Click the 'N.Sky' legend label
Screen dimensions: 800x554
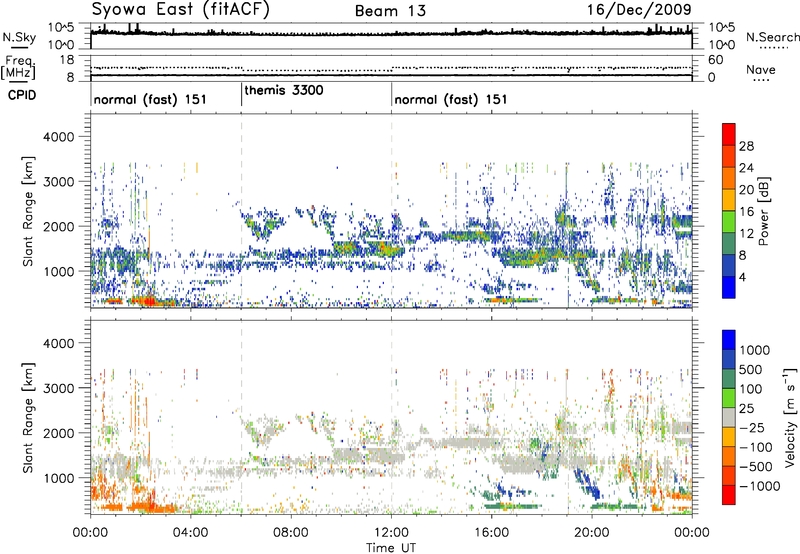pyautogui.click(x=19, y=37)
